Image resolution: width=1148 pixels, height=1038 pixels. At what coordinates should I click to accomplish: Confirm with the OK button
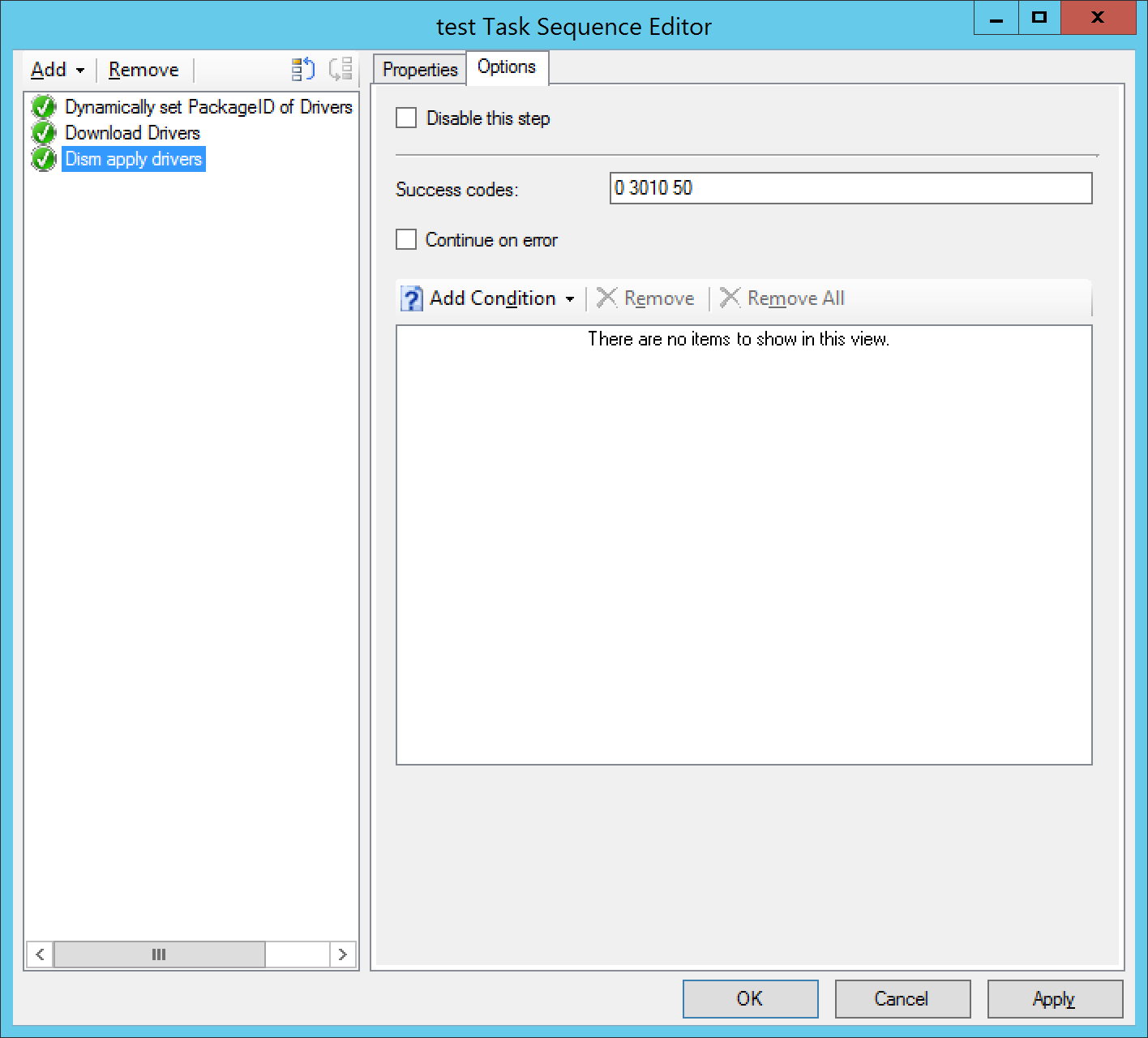tap(750, 998)
